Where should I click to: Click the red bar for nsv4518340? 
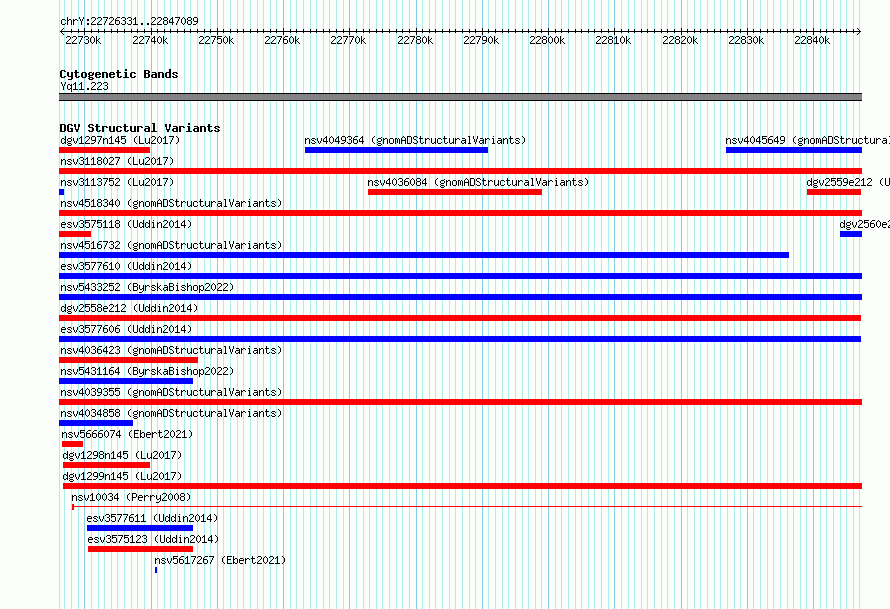pyautogui.click(x=460, y=213)
